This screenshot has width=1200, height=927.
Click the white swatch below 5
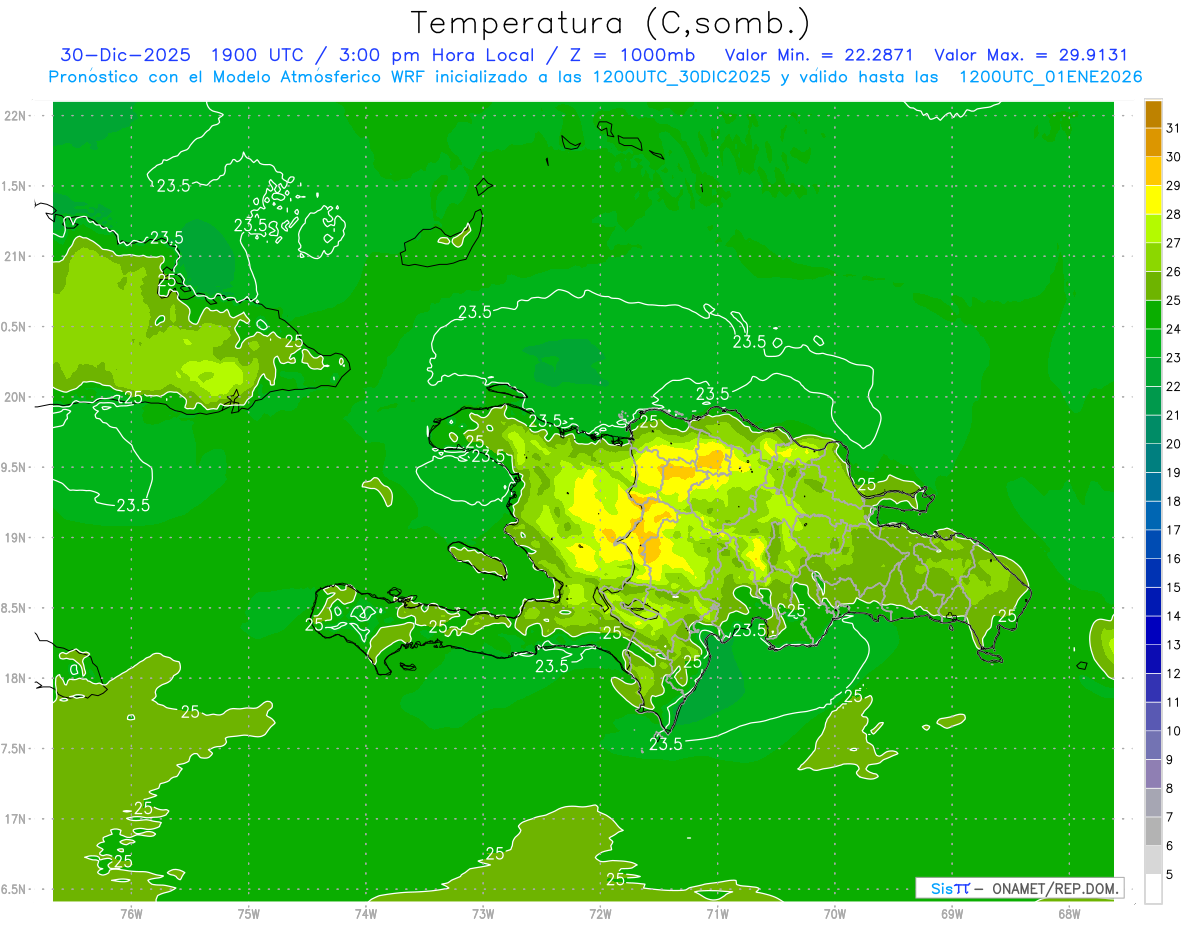1153,889
